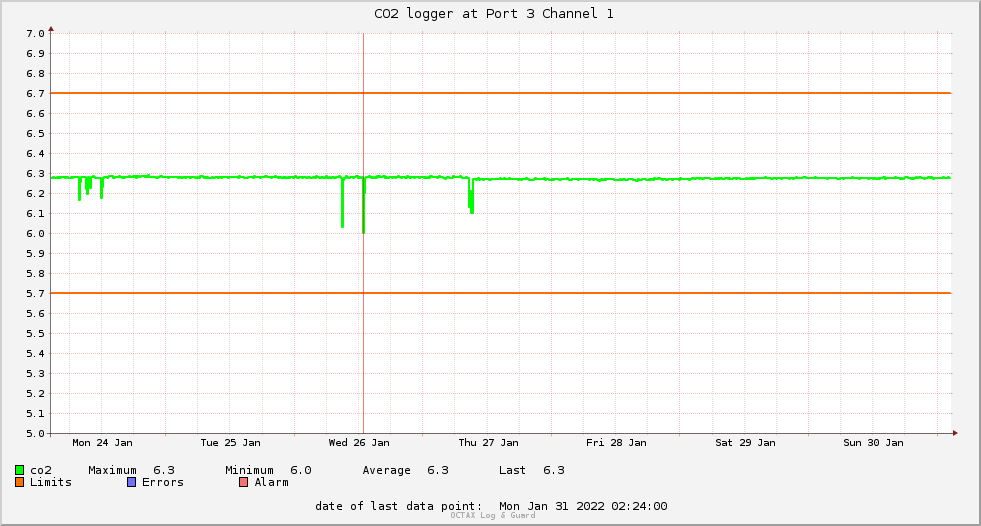Click the orange Limits legend swatch
This screenshot has width=981, height=526.
19,482
